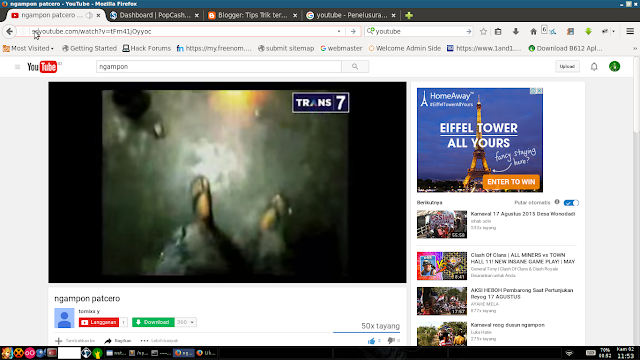
Task: Go to home via house icon
Action: pos(533,31)
